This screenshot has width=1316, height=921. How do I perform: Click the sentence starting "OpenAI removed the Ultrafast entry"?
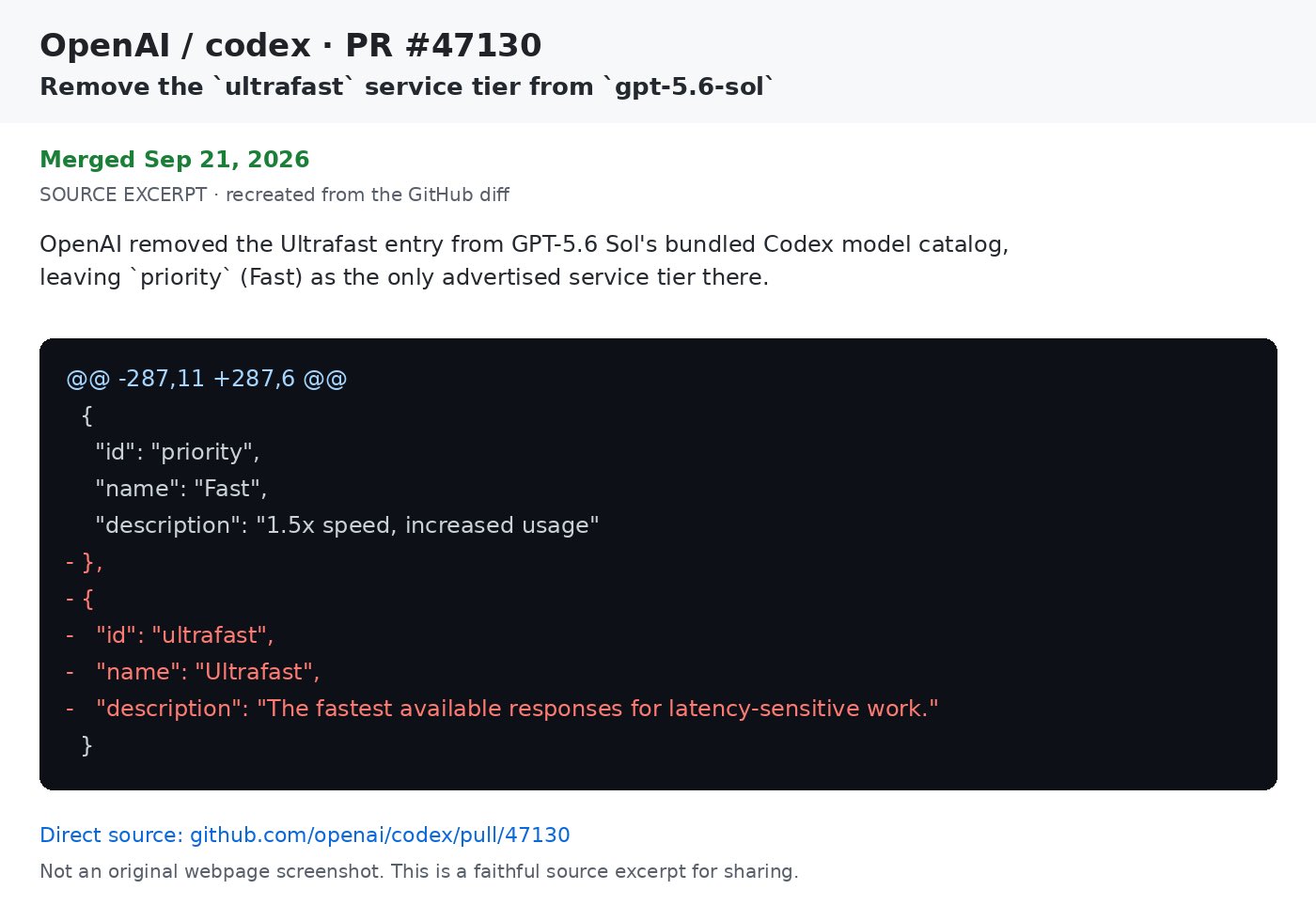pos(524,244)
